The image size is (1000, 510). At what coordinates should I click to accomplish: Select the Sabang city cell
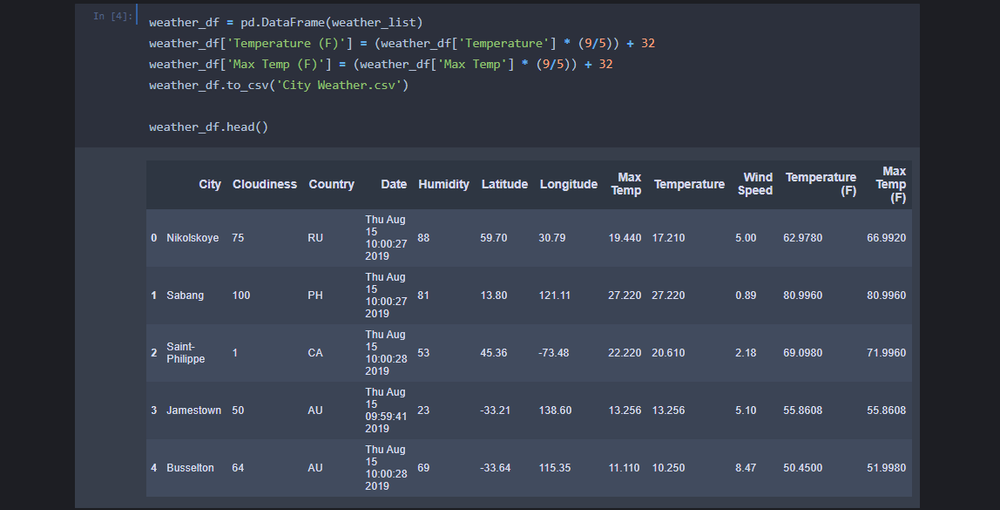[x=185, y=295]
